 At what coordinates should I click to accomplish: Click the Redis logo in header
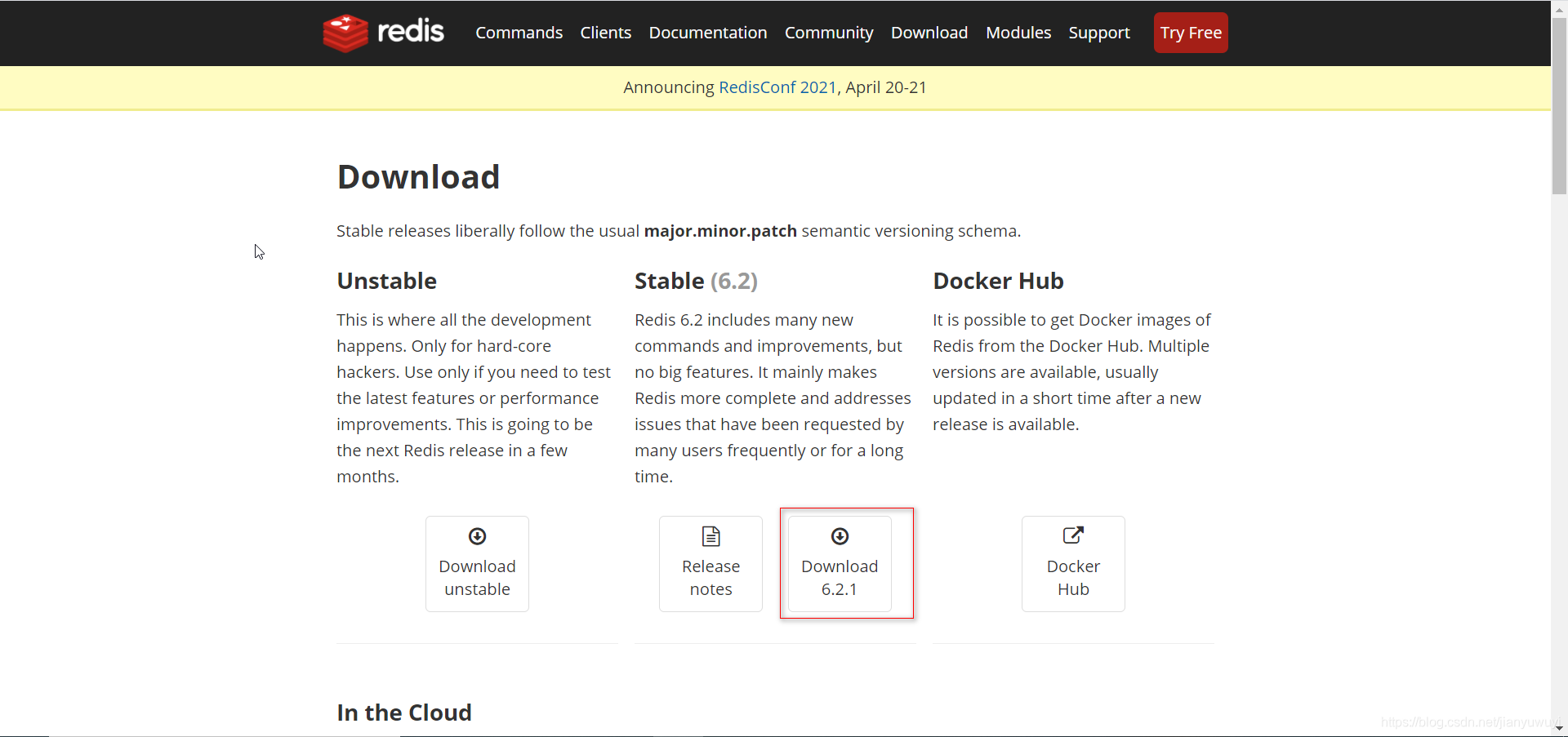click(x=383, y=33)
